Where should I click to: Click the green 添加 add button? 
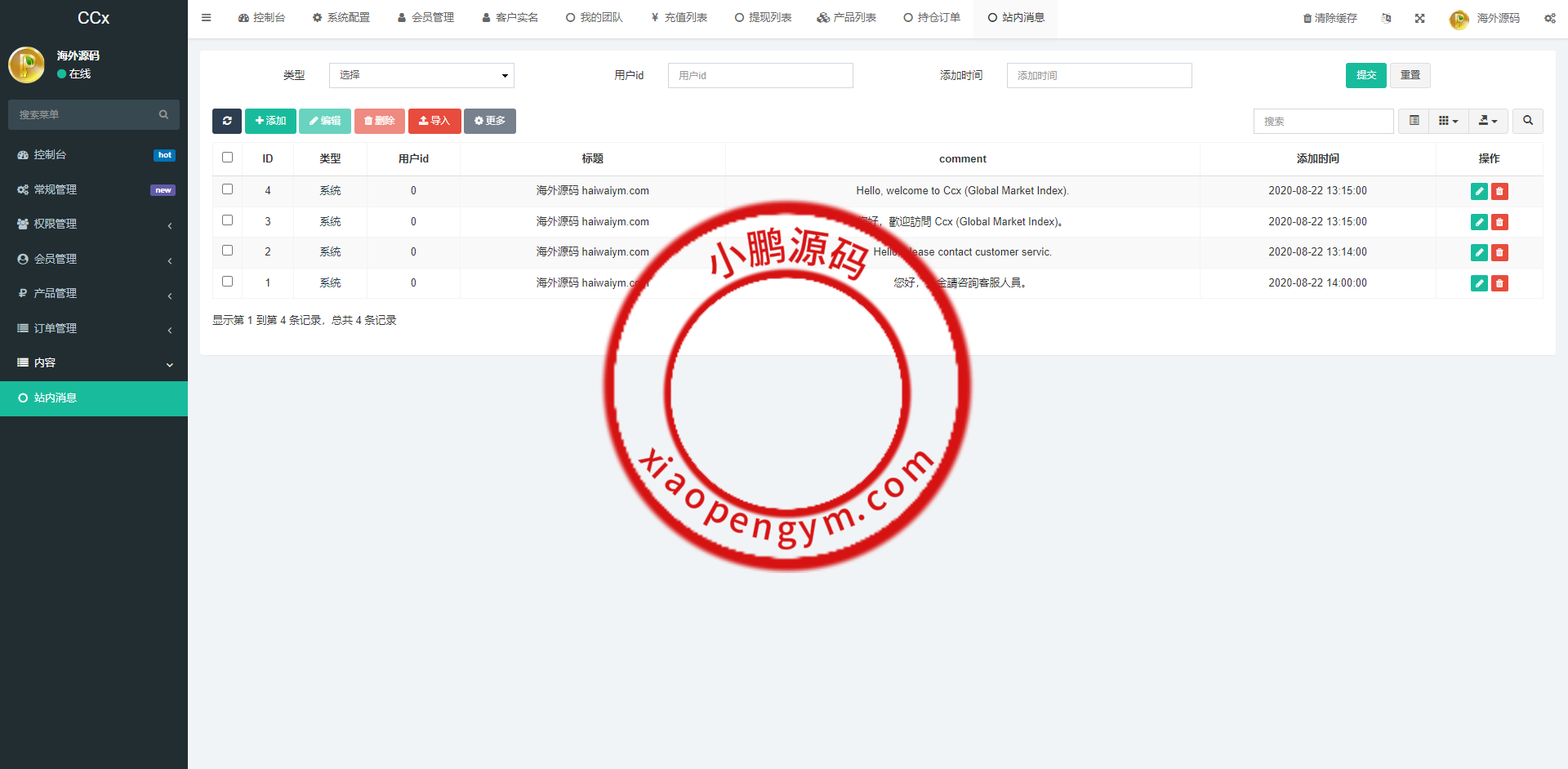(x=270, y=121)
